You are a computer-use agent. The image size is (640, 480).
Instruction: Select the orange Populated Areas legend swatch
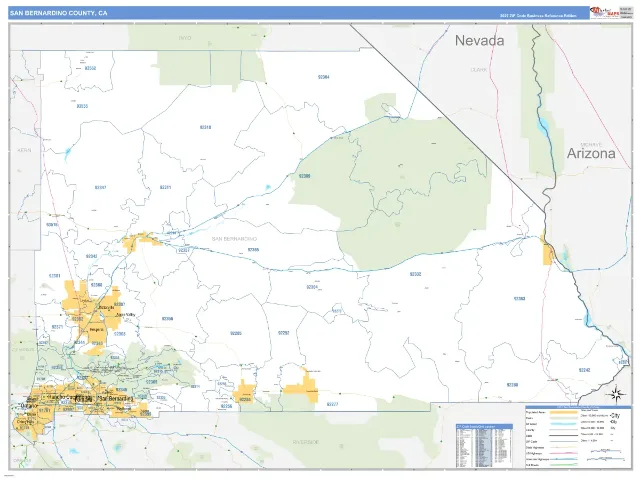[564, 412]
